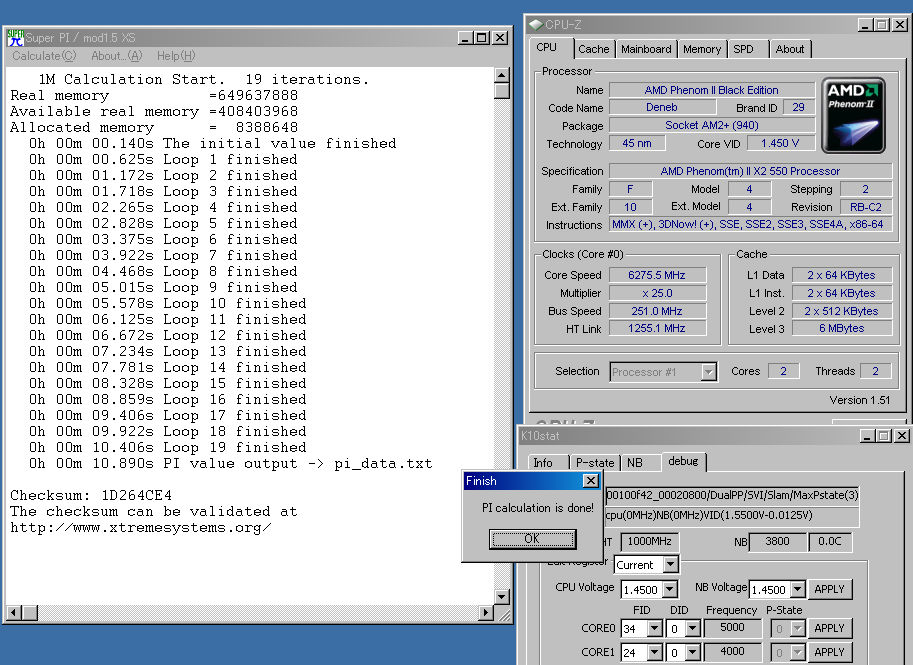This screenshot has height=665, width=913.
Task: Select the debug tab in K10stat
Action: [x=683, y=461]
